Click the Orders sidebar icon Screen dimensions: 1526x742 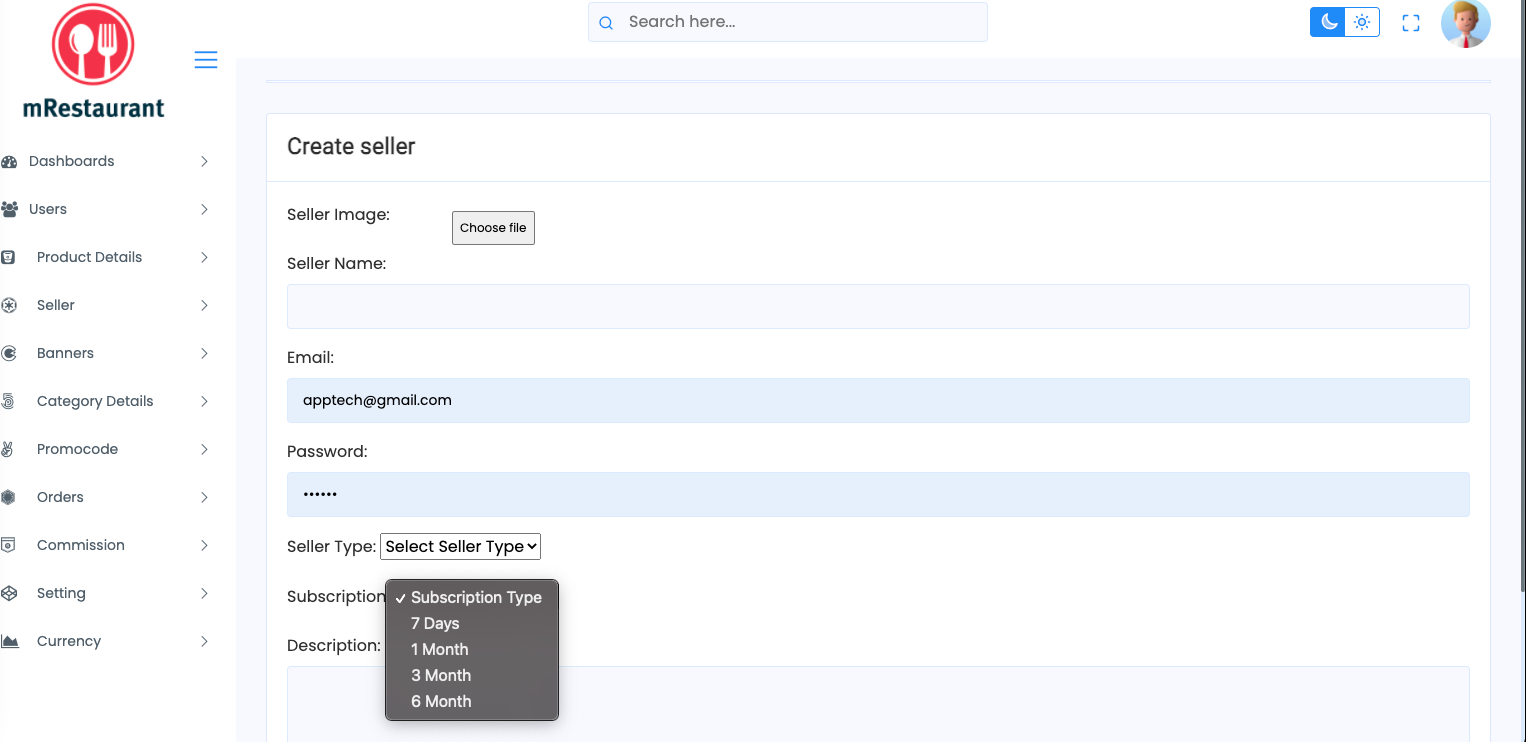[8, 497]
